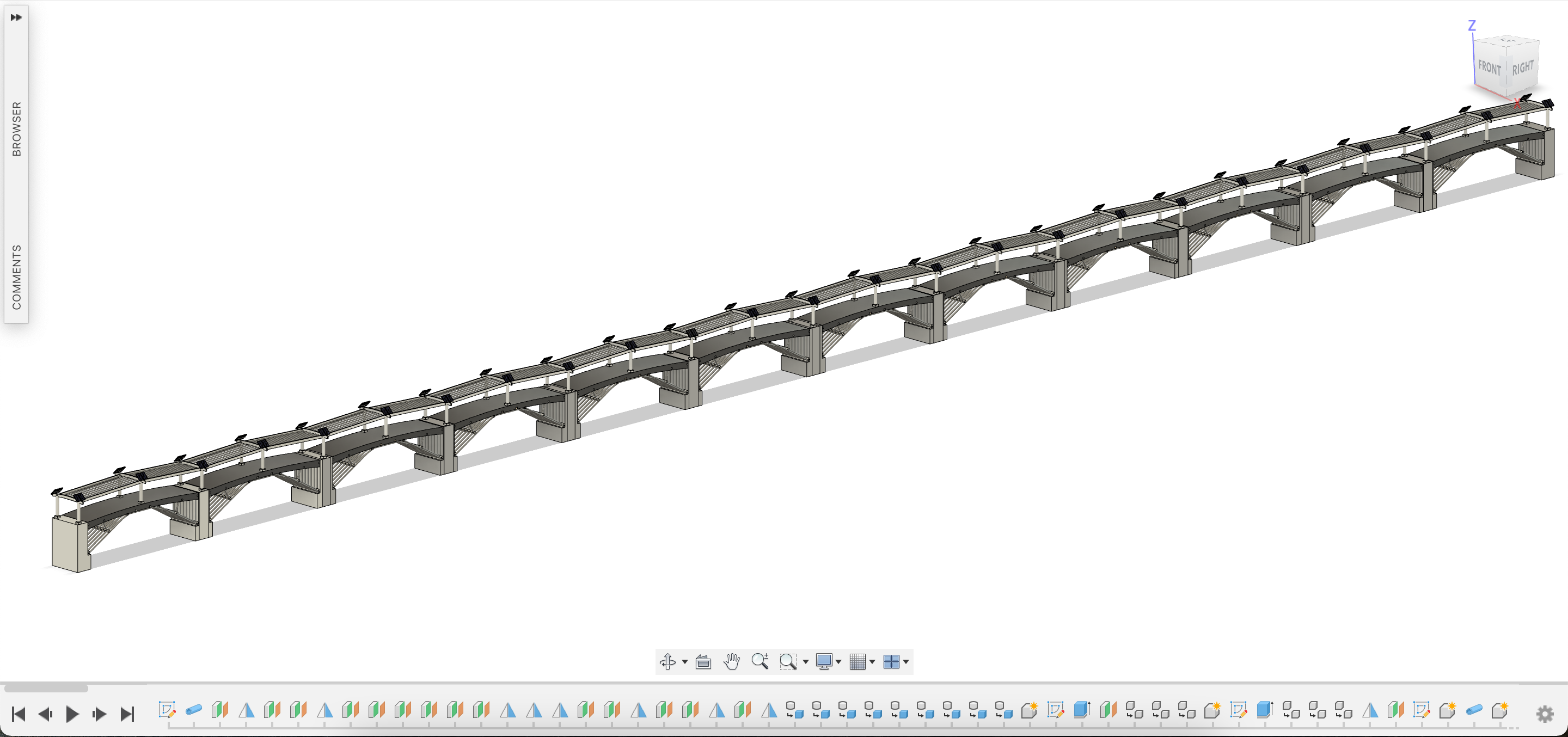Jump to beginning of timeline
This screenshot has width=1568, height=737.
click(19, 714)
